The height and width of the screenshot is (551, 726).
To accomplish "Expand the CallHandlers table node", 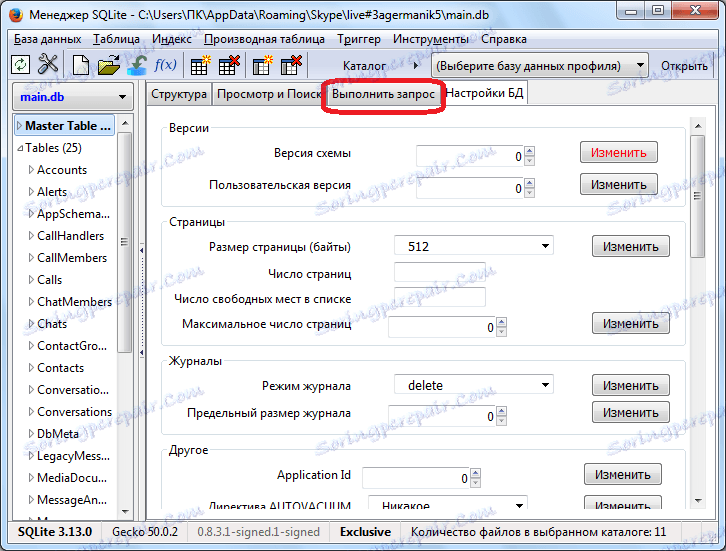I will (31, 236).
